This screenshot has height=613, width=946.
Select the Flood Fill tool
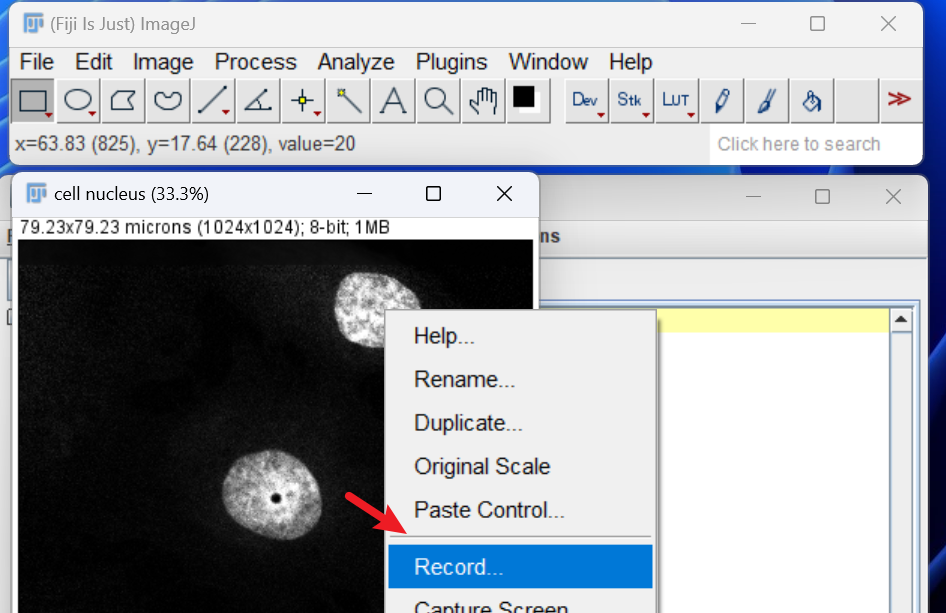pos(811,101)
